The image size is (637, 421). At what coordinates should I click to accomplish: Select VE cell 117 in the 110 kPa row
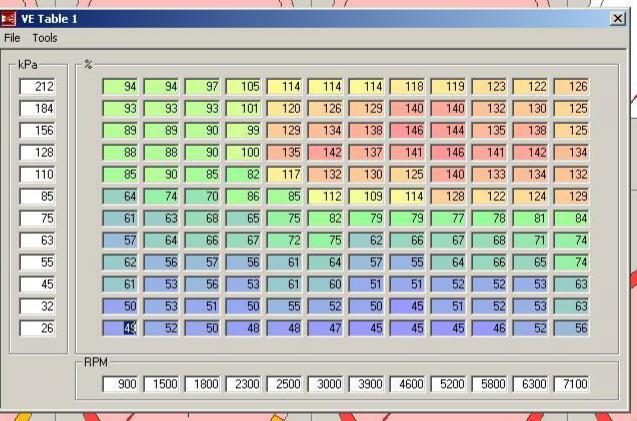[284, 174]
